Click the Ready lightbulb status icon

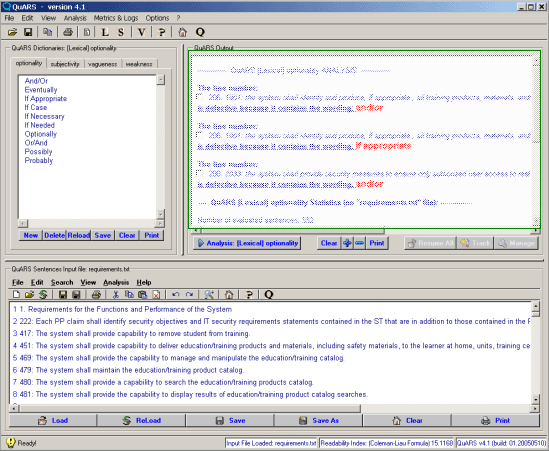pyautogui.click(x=11, y=443)
